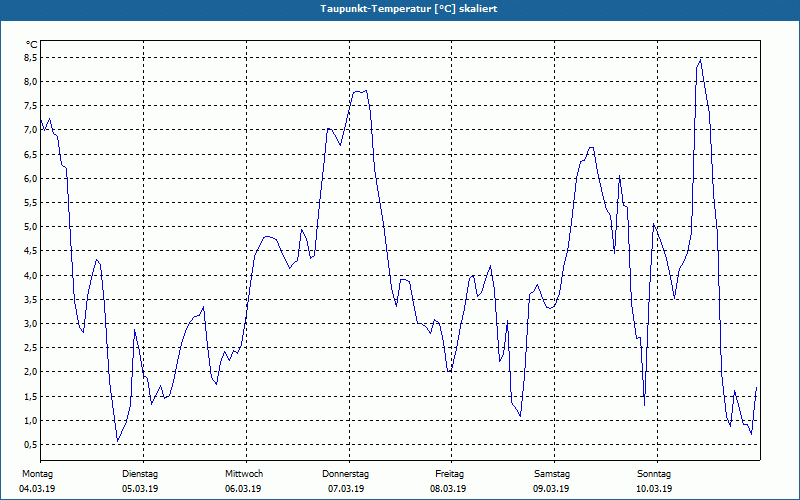Select the 0,5 y-axis value
The height and width of the screenshot is (500, 800).
coord(32,444)
